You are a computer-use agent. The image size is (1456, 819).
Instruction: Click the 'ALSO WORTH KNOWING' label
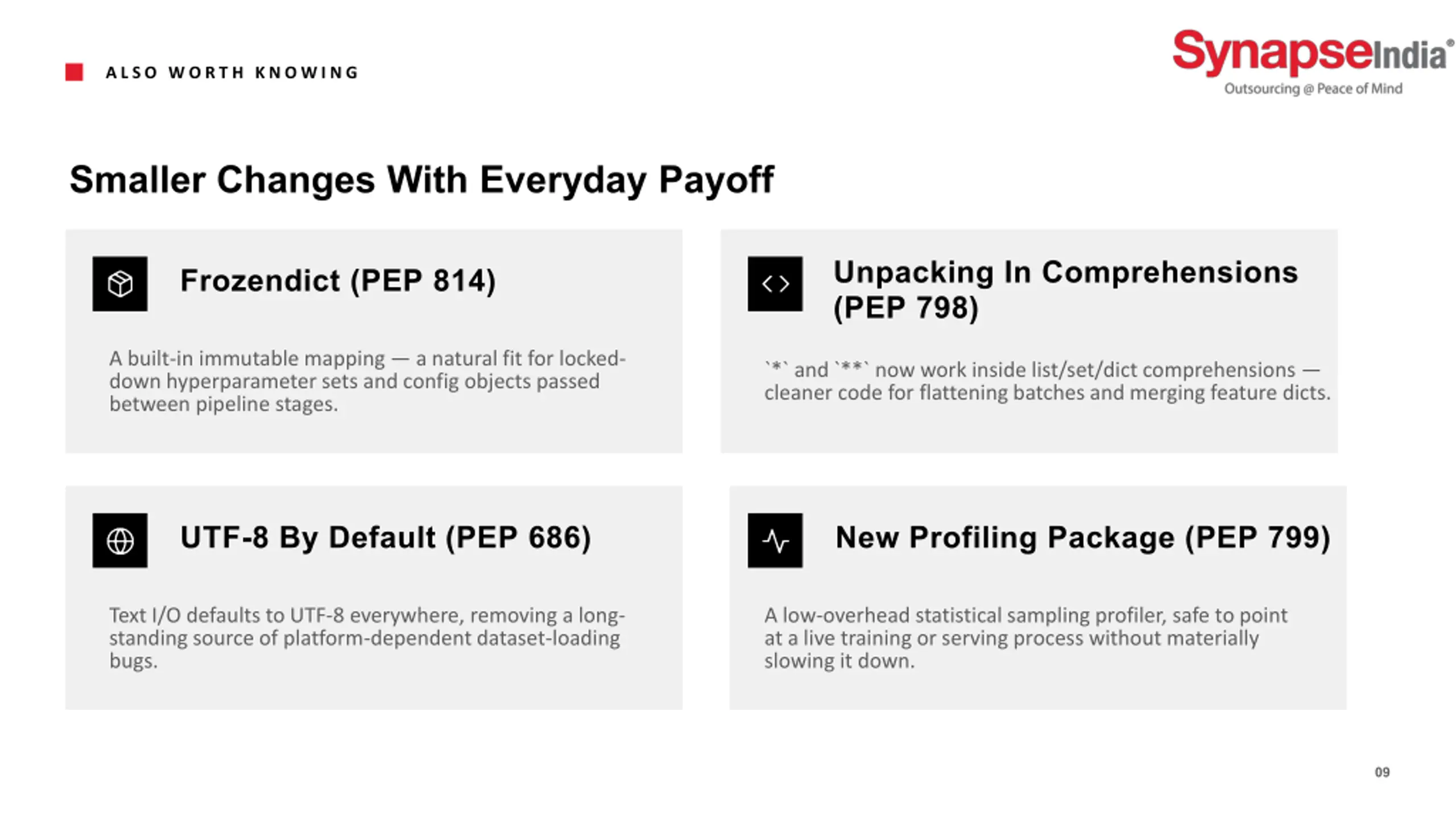[x=232, y=73]
